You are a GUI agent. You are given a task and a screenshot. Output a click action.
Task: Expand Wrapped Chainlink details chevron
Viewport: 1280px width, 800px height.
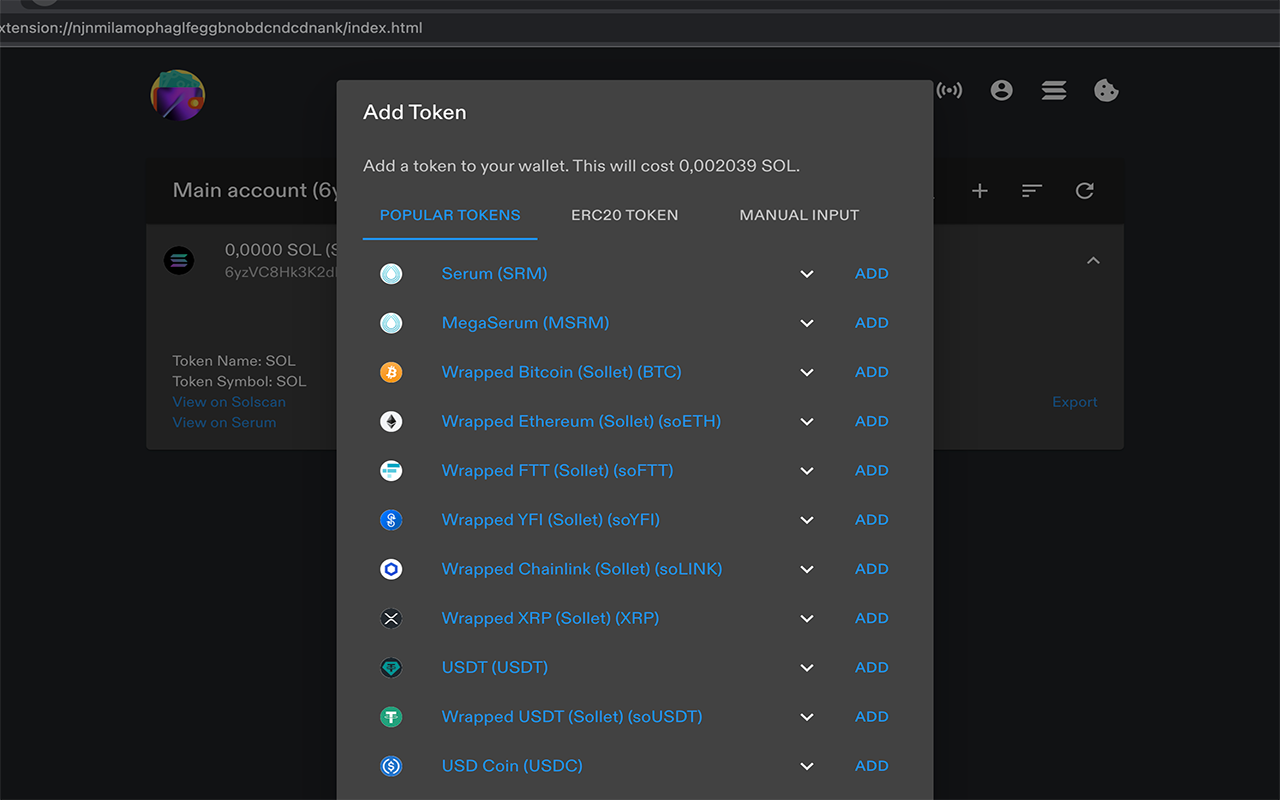[807, 569]
